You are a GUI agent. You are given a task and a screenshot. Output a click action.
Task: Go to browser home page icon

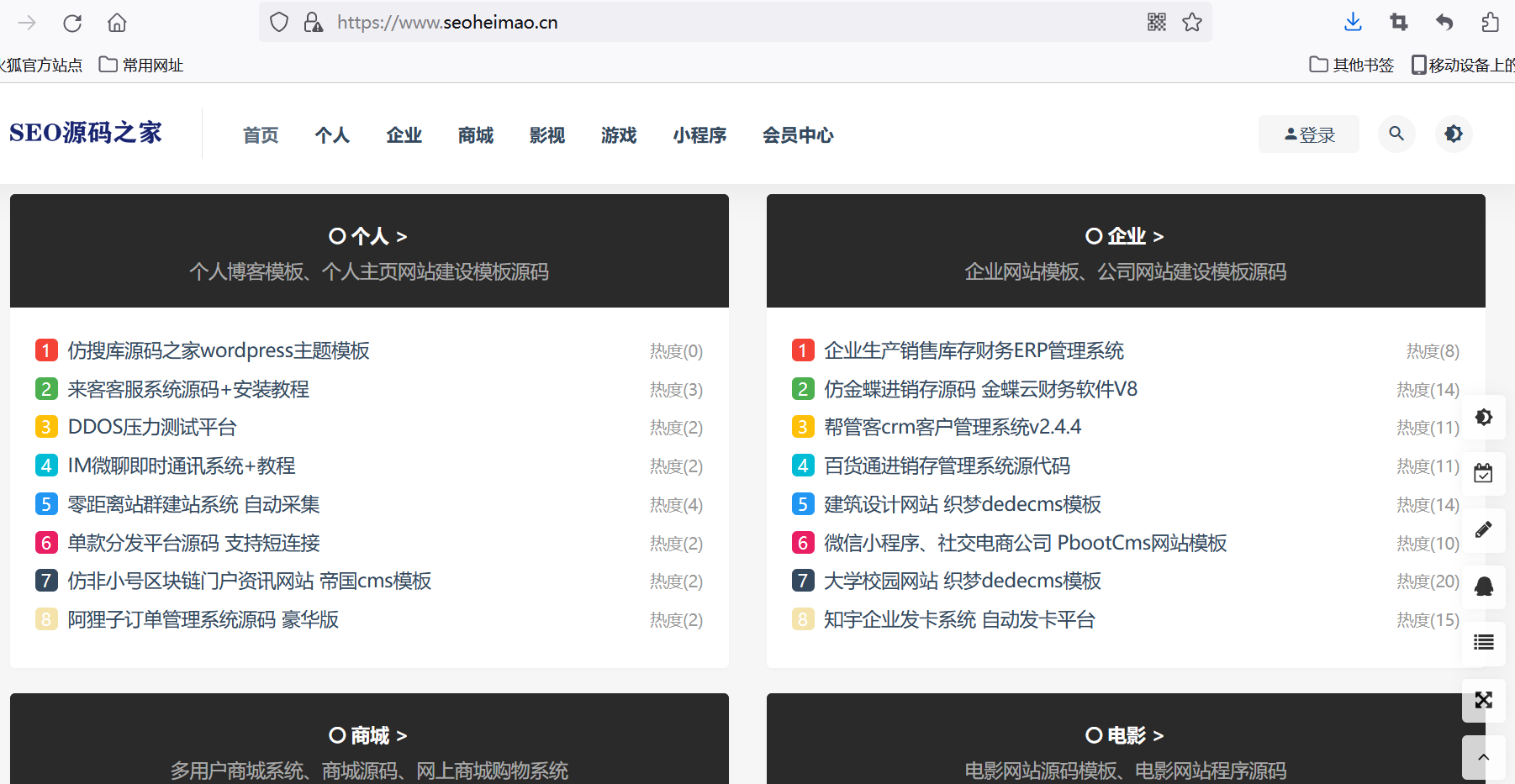pyautogui.click(x=117, y=23)
